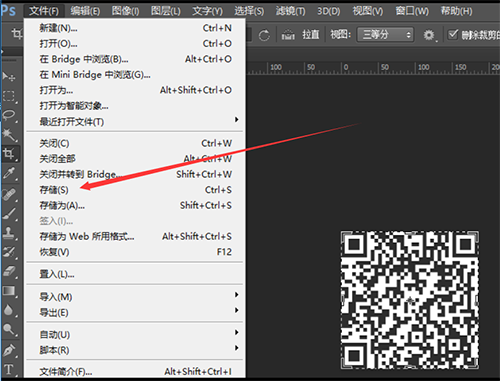Click the crop settings gear icon

click(429, 35)
